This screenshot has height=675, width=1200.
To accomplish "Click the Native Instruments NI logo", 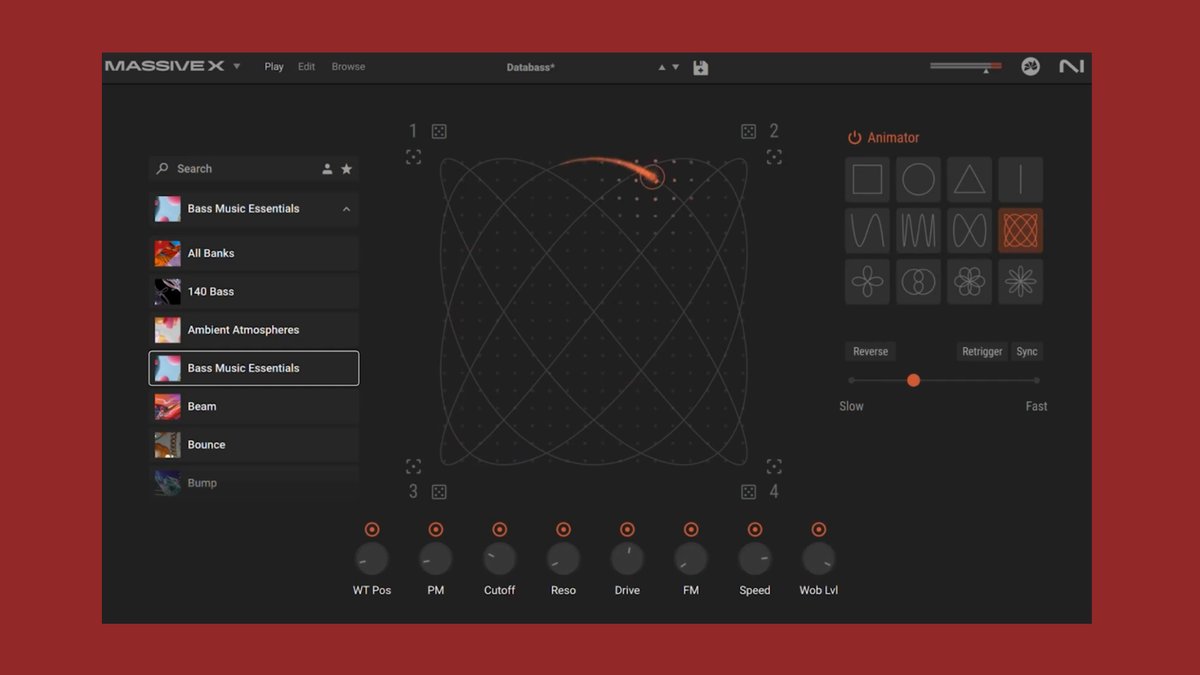I will coord(1072,67).
